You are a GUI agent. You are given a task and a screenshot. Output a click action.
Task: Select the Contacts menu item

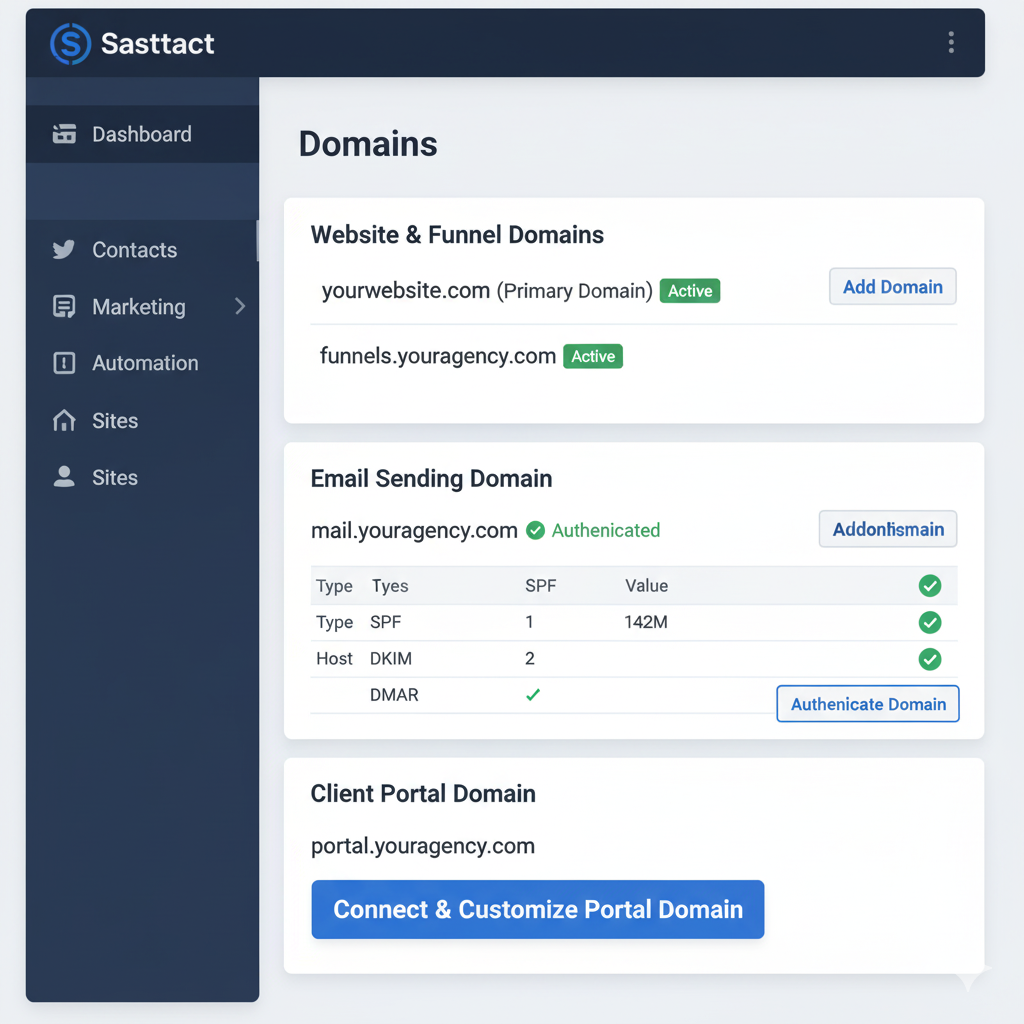[134, 250]
